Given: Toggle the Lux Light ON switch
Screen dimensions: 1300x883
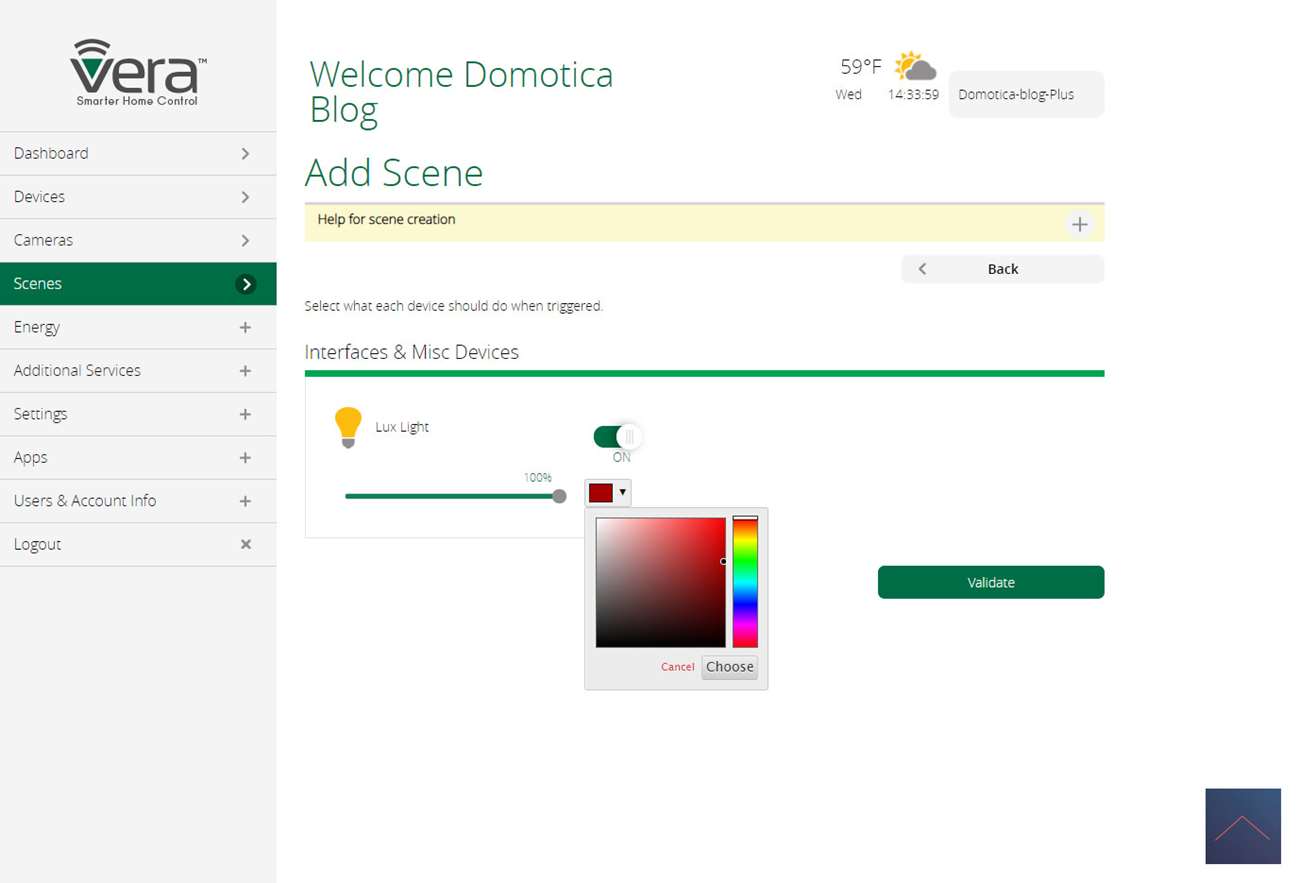Looking at the screenshot, I should [617, 437].
